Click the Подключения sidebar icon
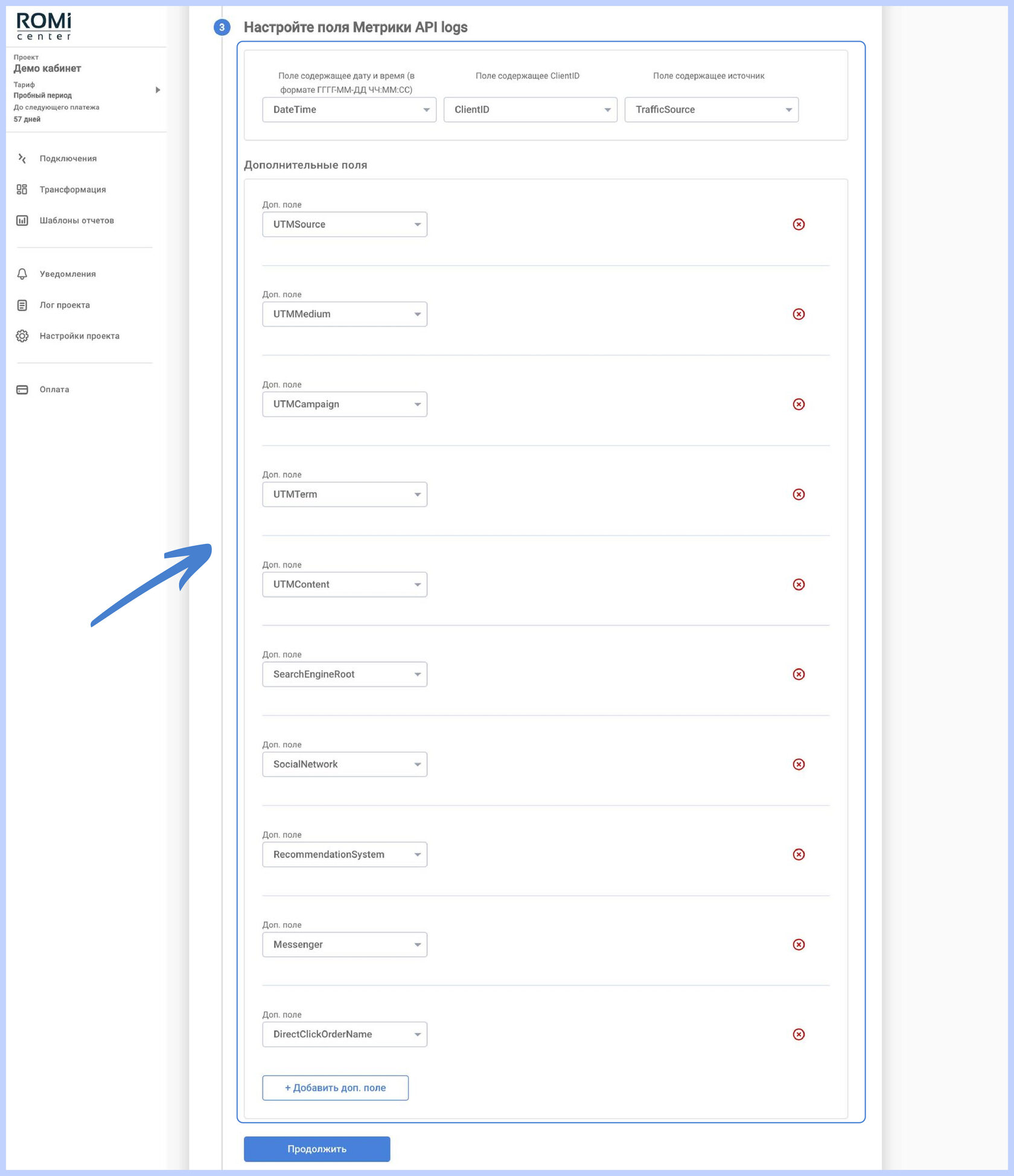This screenshot has height=1176, width=1014. [22, 158]
